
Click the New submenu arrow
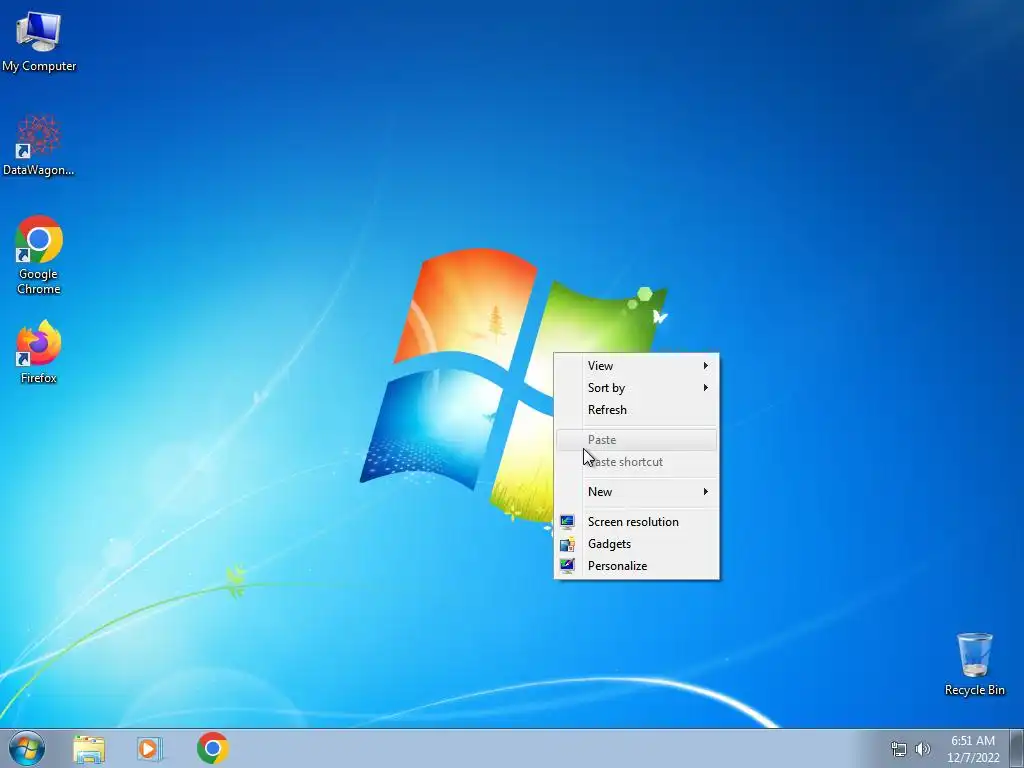(705, 492)
